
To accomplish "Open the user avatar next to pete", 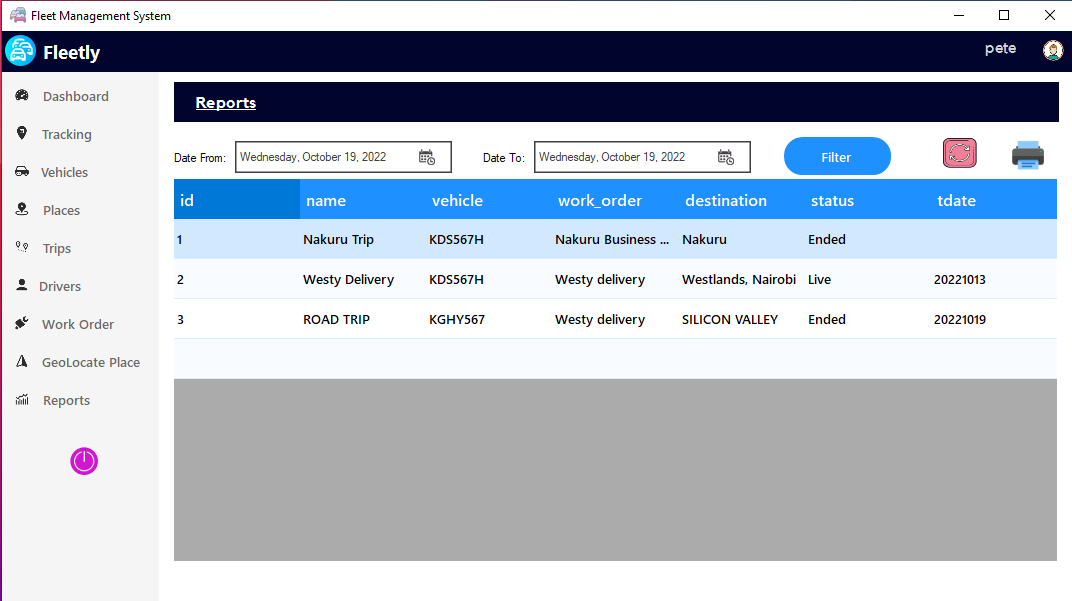I will (1053, 49).
